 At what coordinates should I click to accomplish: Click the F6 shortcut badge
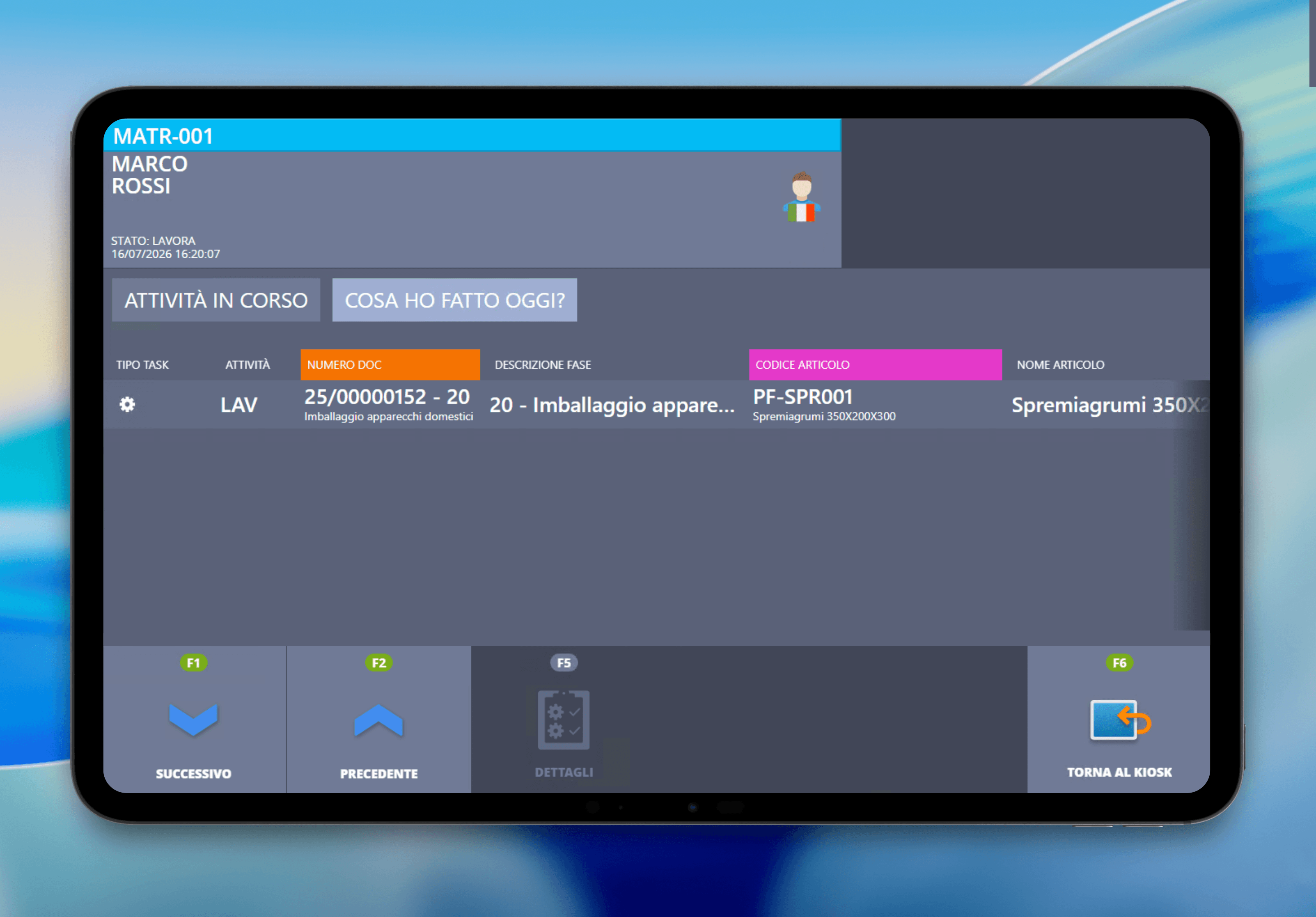1119,663
